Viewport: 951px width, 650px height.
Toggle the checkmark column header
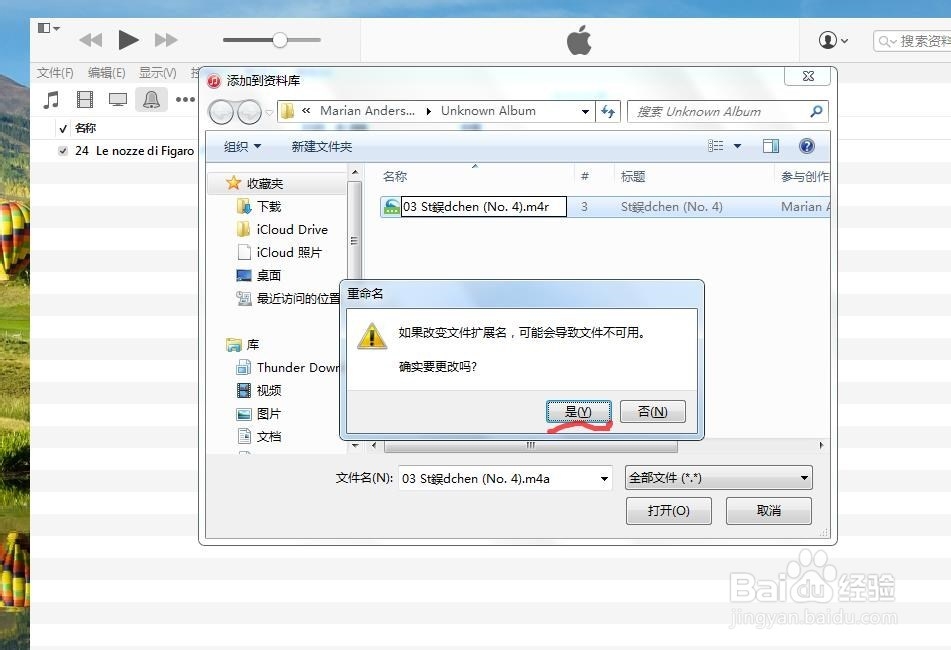click(x=62, y=128)
